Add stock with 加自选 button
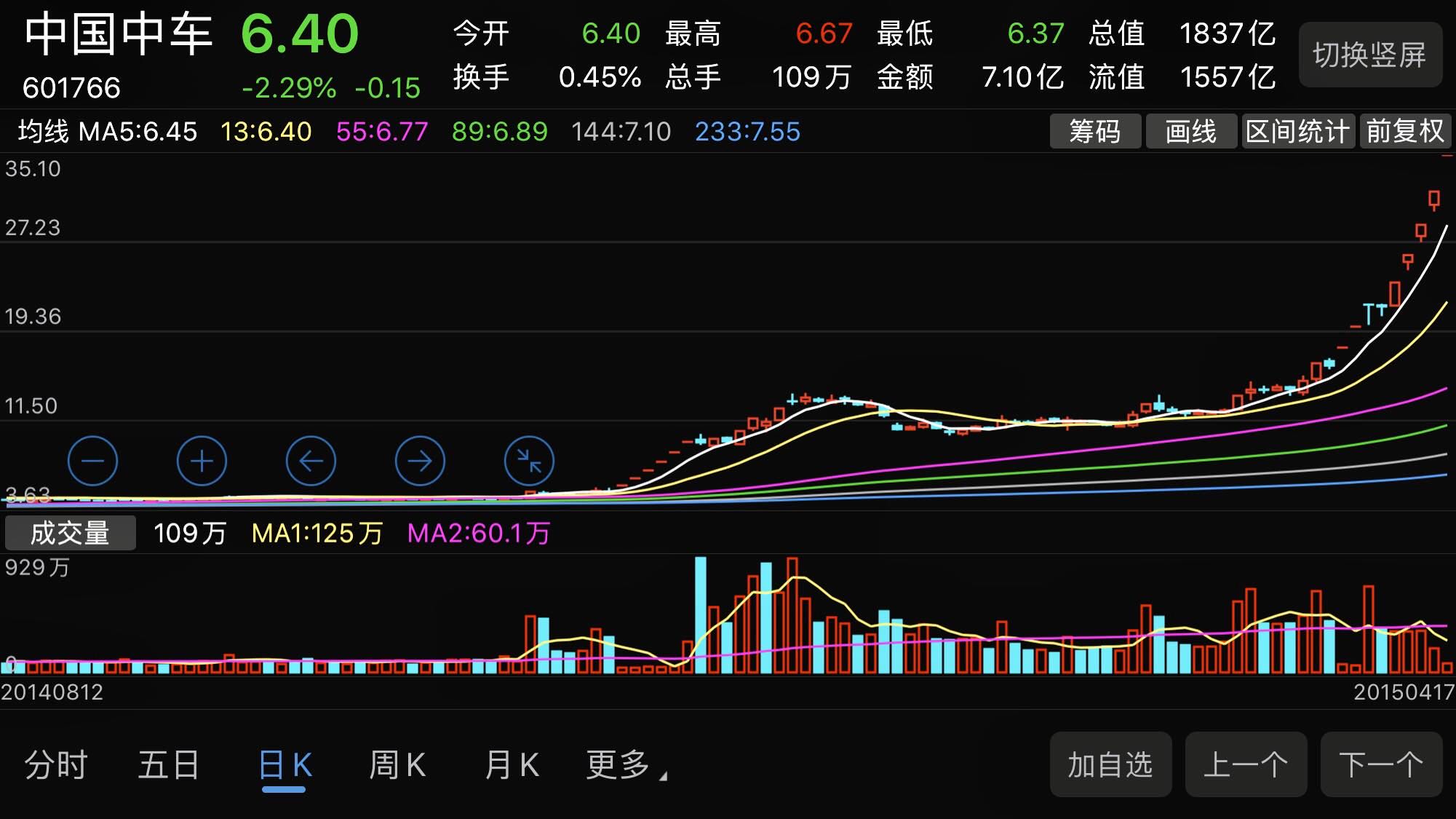The width and height of the screenshot is (1456, 819). (1110, 764)
